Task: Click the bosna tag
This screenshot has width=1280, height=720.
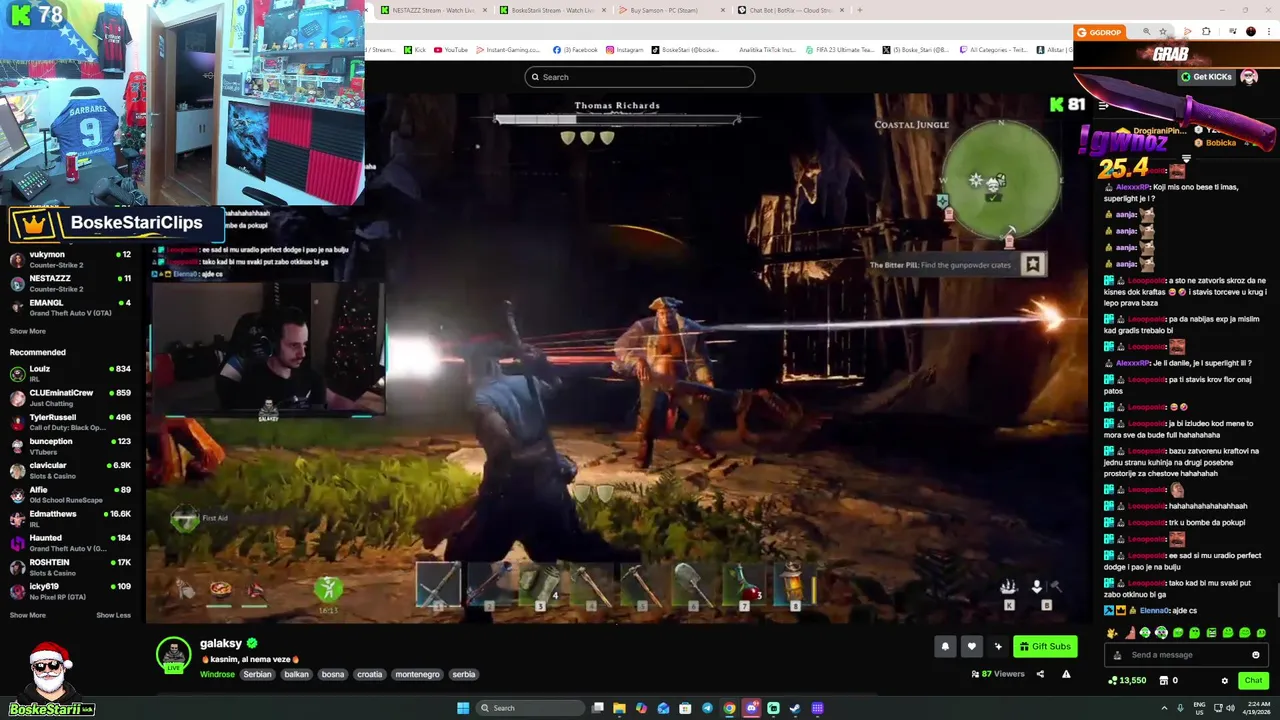Action: (x=333, y=674)
